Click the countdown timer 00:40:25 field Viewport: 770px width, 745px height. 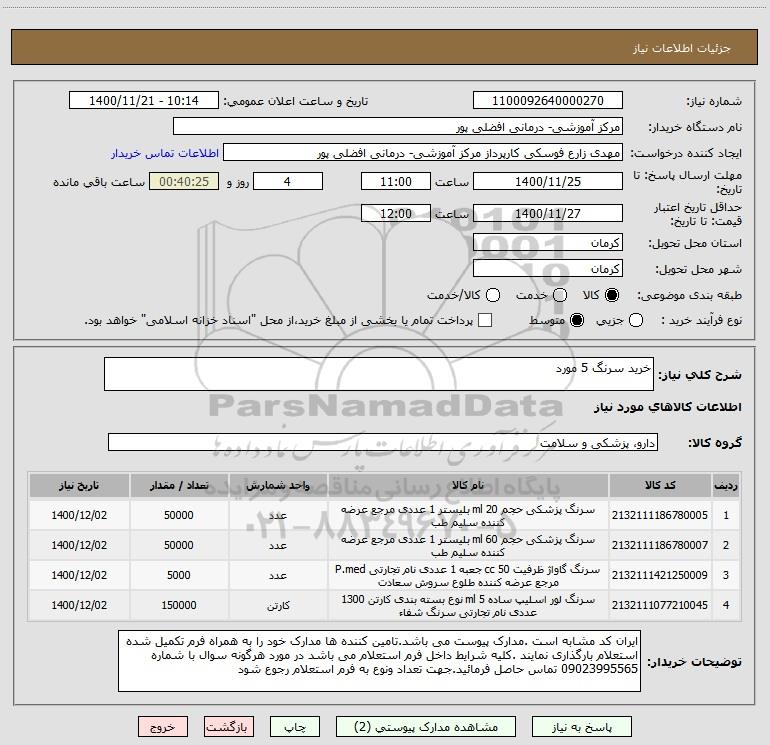[x=184, y=181]
